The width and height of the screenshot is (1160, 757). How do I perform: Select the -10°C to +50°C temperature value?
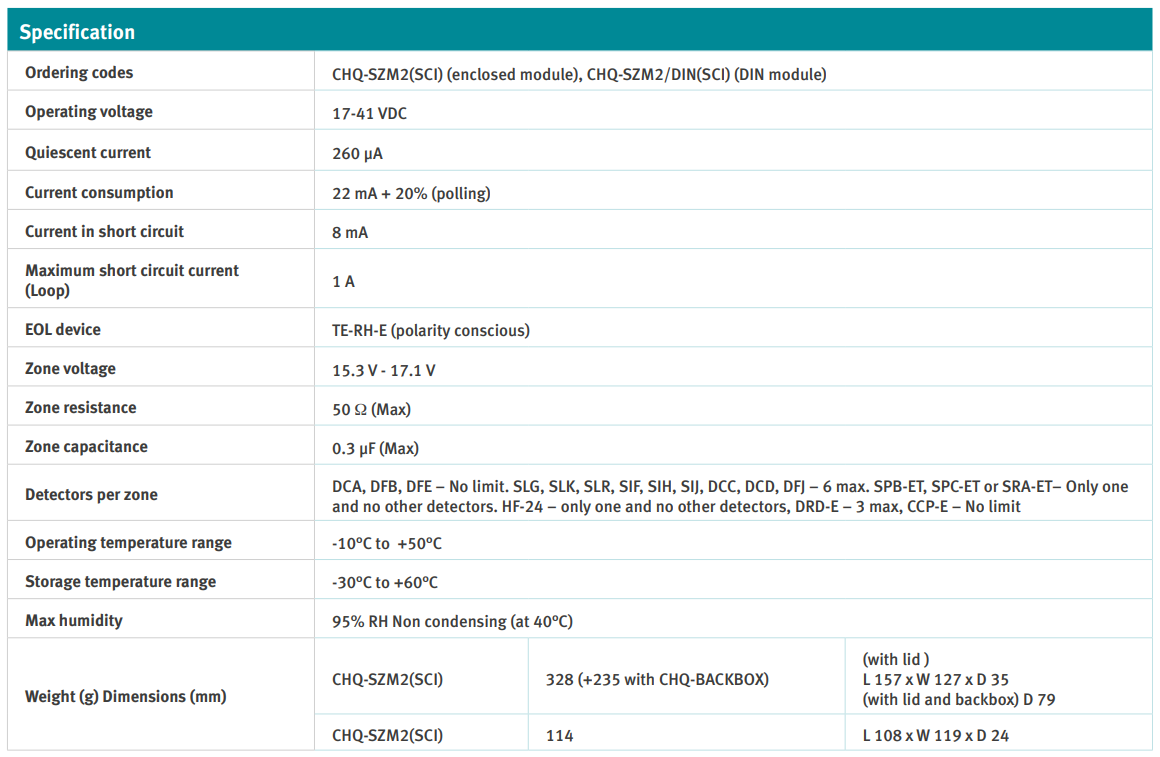coord(387,543)
